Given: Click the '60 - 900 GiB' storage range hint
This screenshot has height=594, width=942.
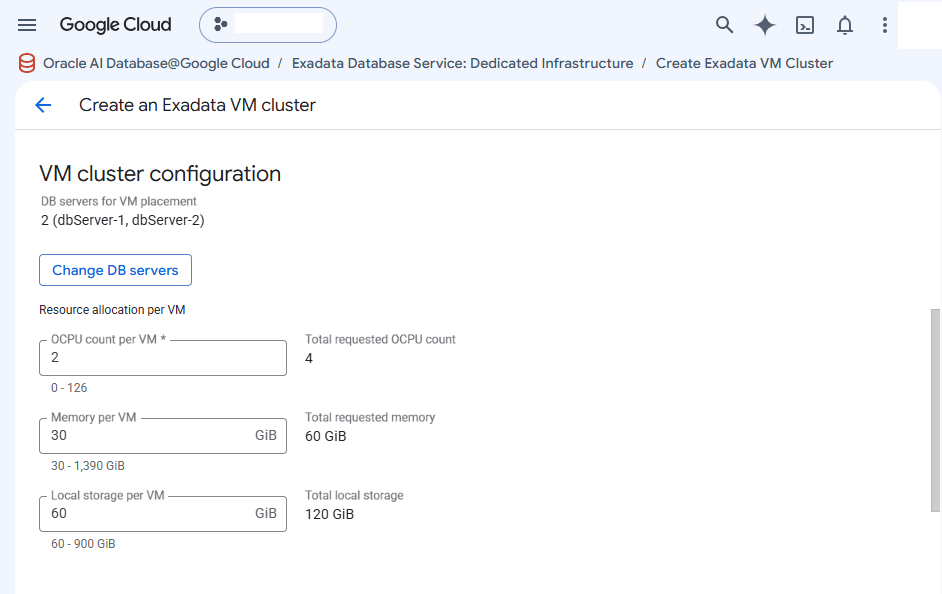Looking at the screenshot, I should coord(83,544).
